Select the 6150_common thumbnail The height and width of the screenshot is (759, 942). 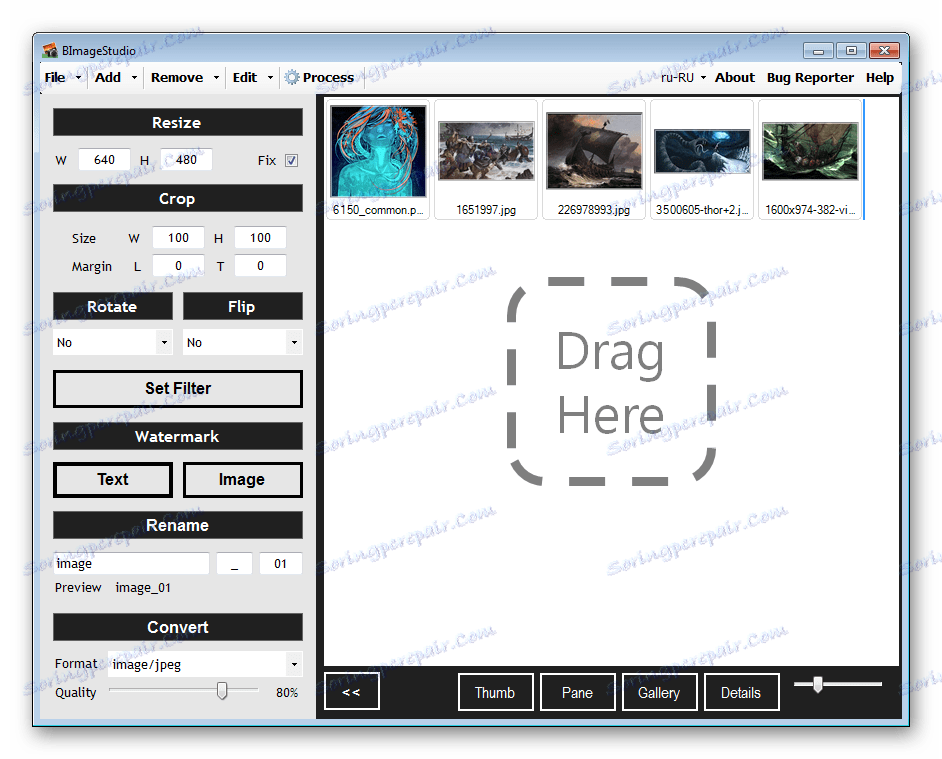pyautogui.click(x=378, y=159)
